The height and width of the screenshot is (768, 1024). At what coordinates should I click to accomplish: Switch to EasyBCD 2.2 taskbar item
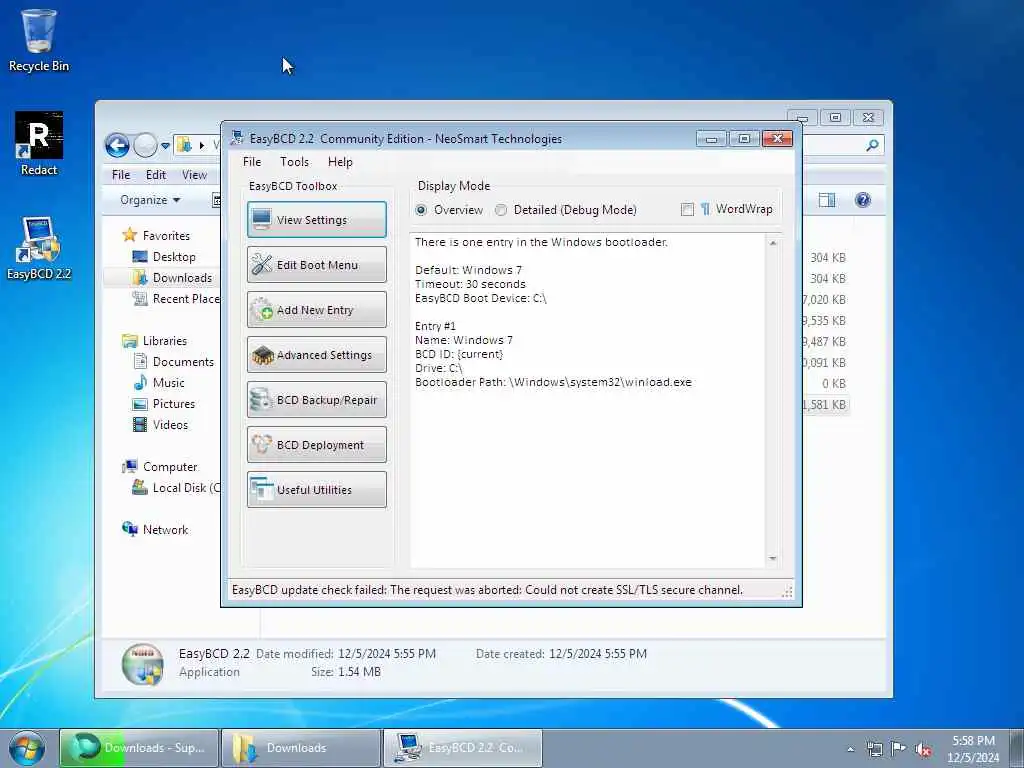coord(462,748)
